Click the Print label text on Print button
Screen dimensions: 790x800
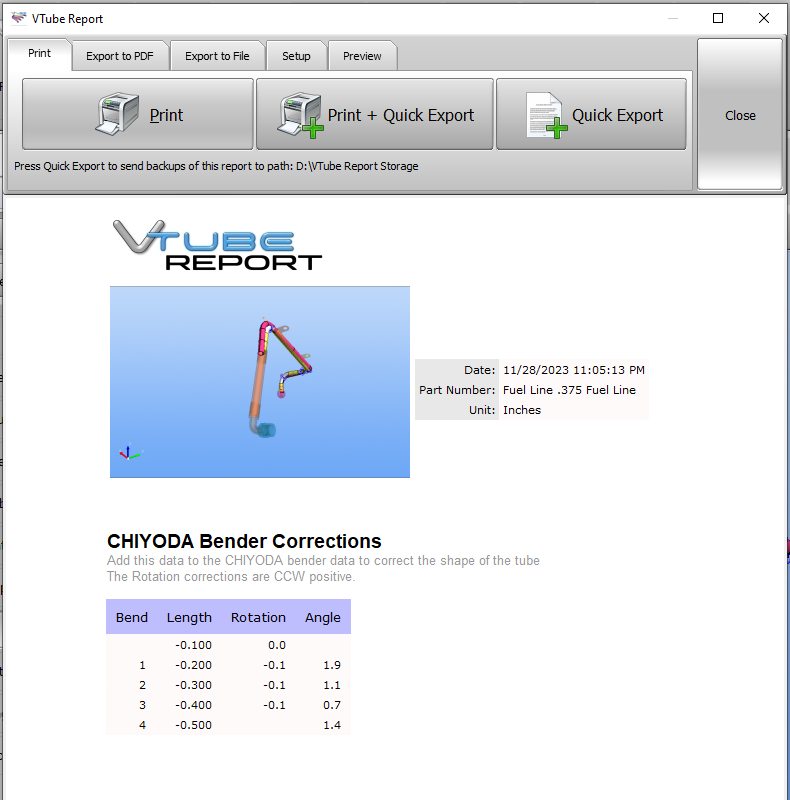click(x=166, y=115)
